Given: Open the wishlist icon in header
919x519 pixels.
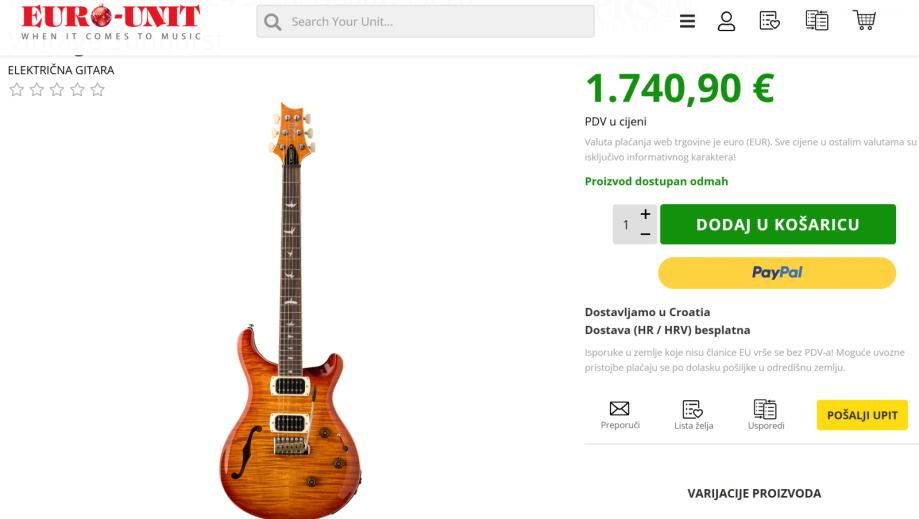Looking at the screenshot, I should click(769, 21).
